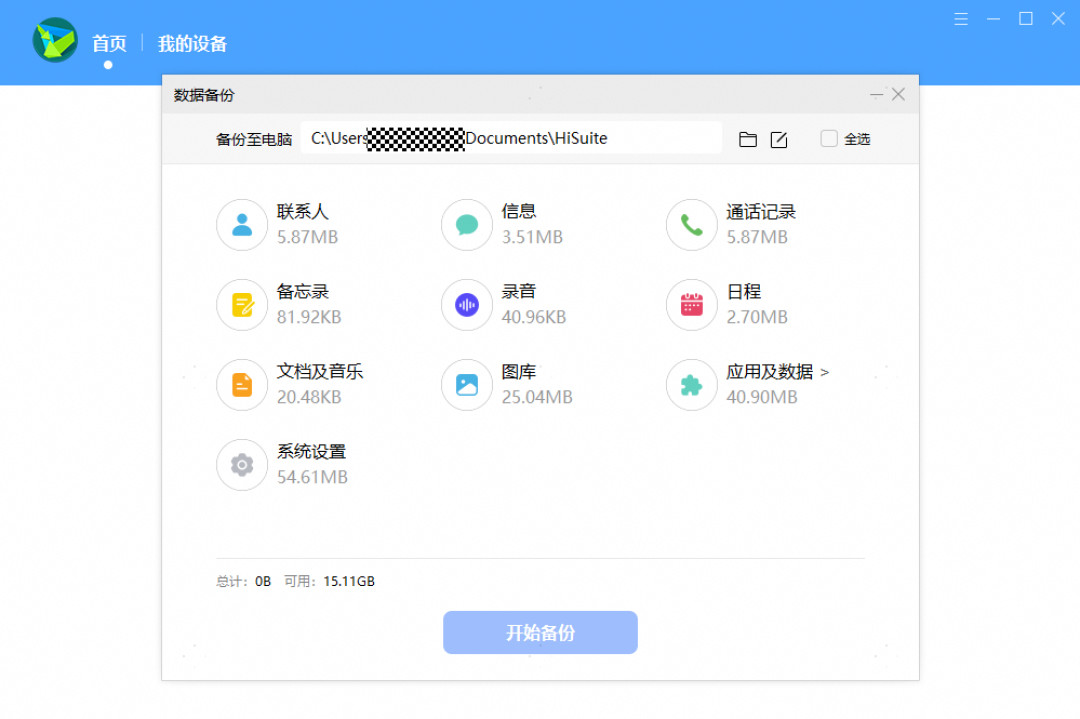Select the Memo (备忘录) notepad icon

[x=242, y=305]
